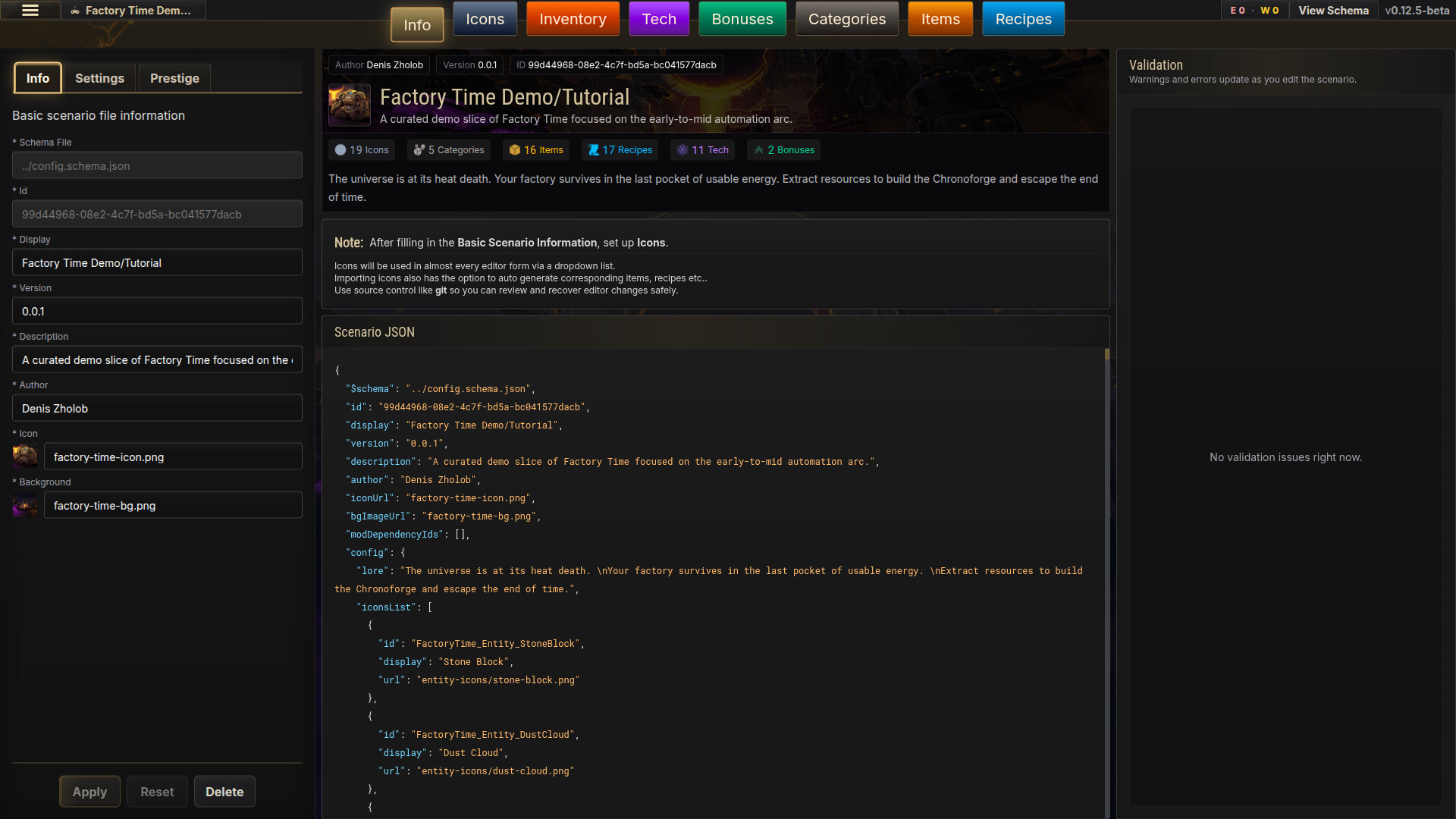Screen dimensions: 1456x819
Task: Select the Info top navigation tab
Action: tap(417, 25)
